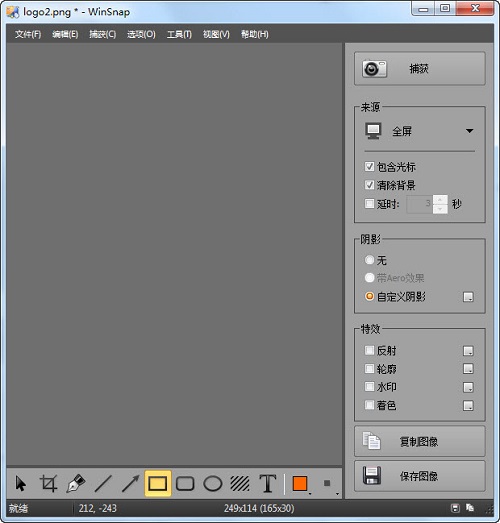The width and height of the screenshot is (500, 523).
Task: Toggle the 清除背景 checkbox
Action: pos(369,185)
